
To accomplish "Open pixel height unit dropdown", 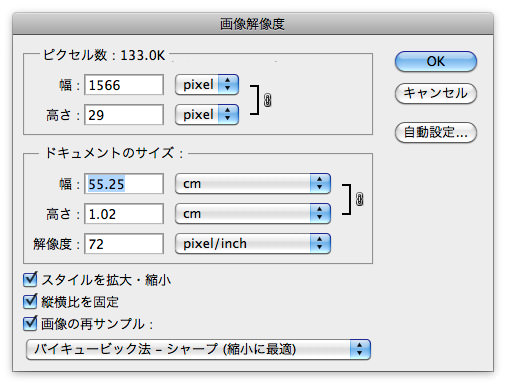I will click(207, 115).
